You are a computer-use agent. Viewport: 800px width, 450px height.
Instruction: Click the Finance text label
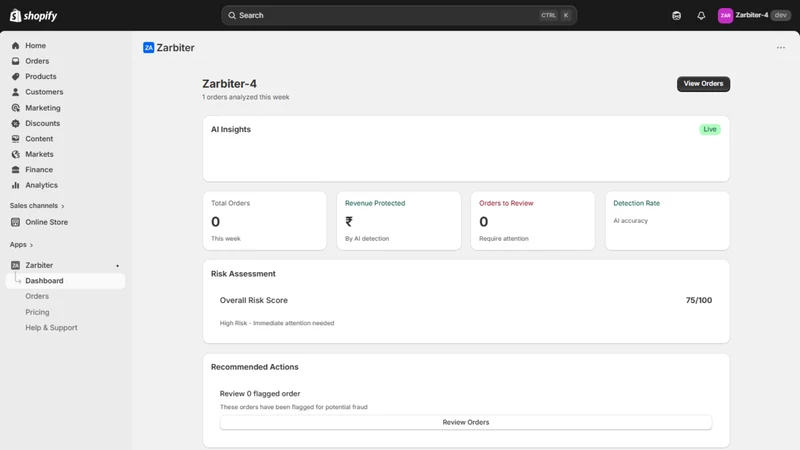click(x=39, y=169)
